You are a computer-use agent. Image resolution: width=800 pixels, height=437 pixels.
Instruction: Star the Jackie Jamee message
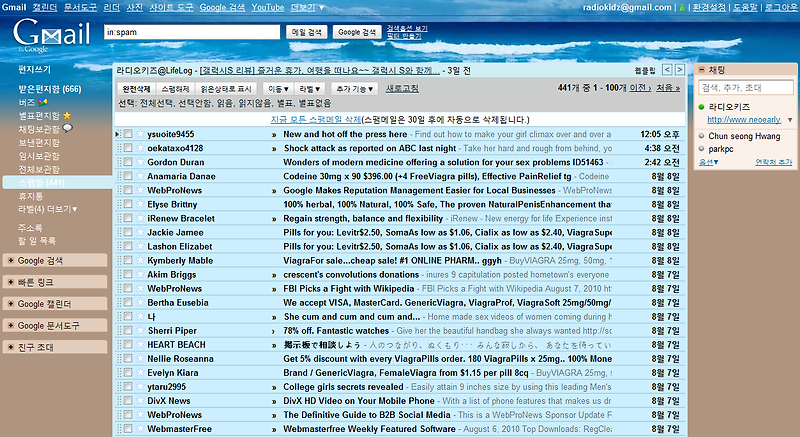click(x=140, y=232)
